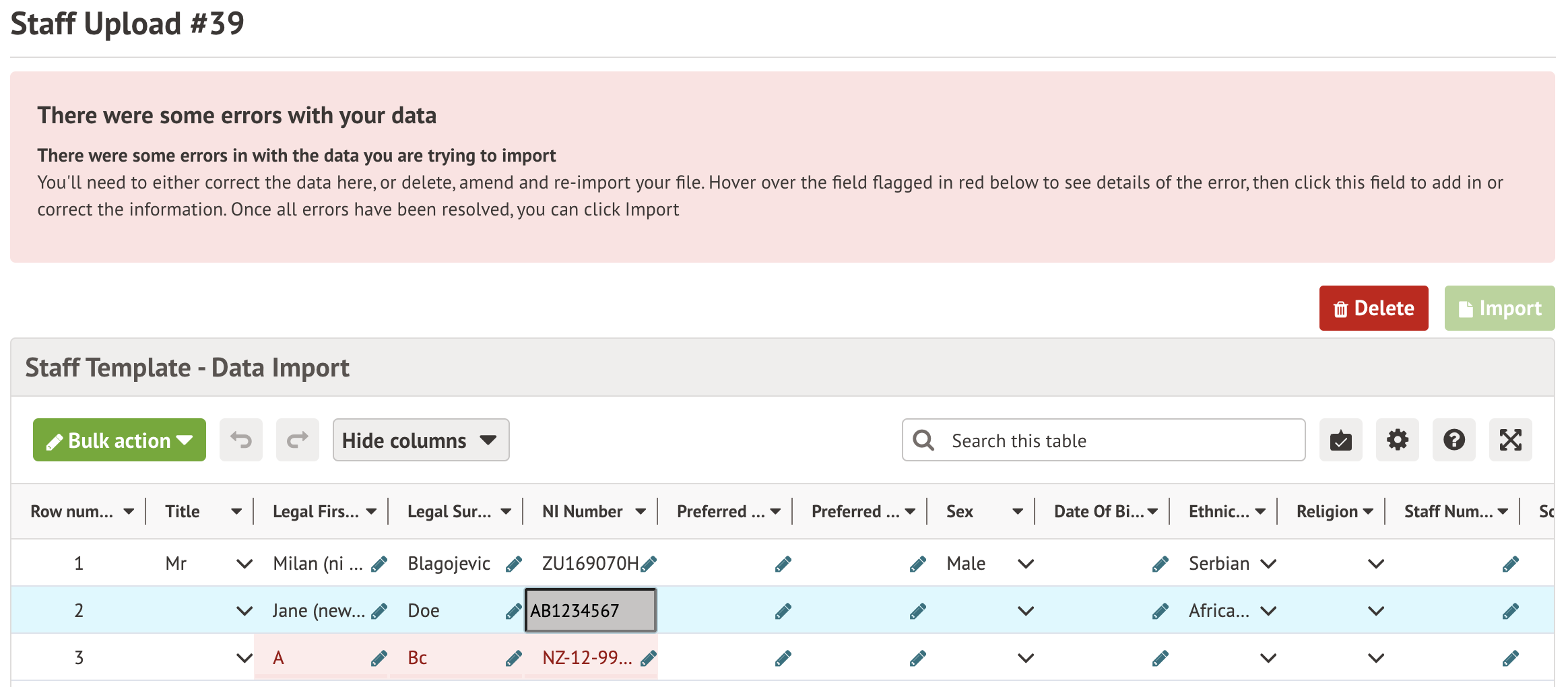Open NI Number column header menu
The width and height of the screenshot is (1568, 687).
point(640,512)
